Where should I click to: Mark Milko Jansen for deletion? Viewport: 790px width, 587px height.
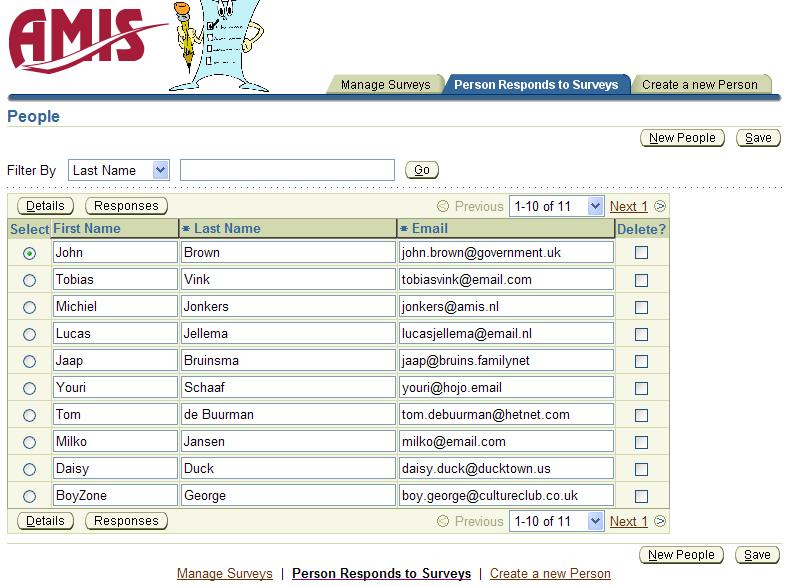click(641, 442)
